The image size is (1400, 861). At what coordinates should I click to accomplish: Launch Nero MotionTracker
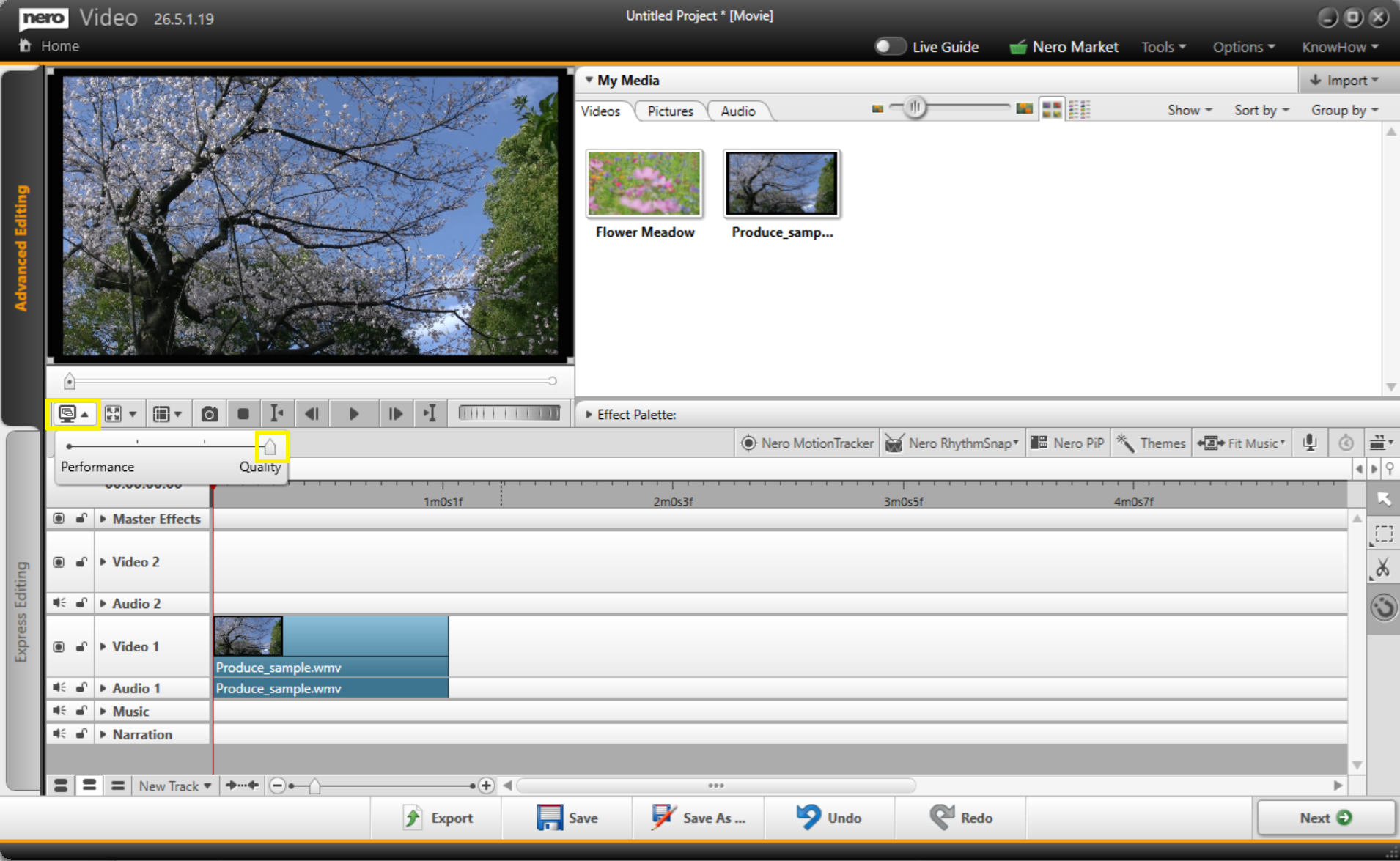pyautogui.click(x=807, y=443)
